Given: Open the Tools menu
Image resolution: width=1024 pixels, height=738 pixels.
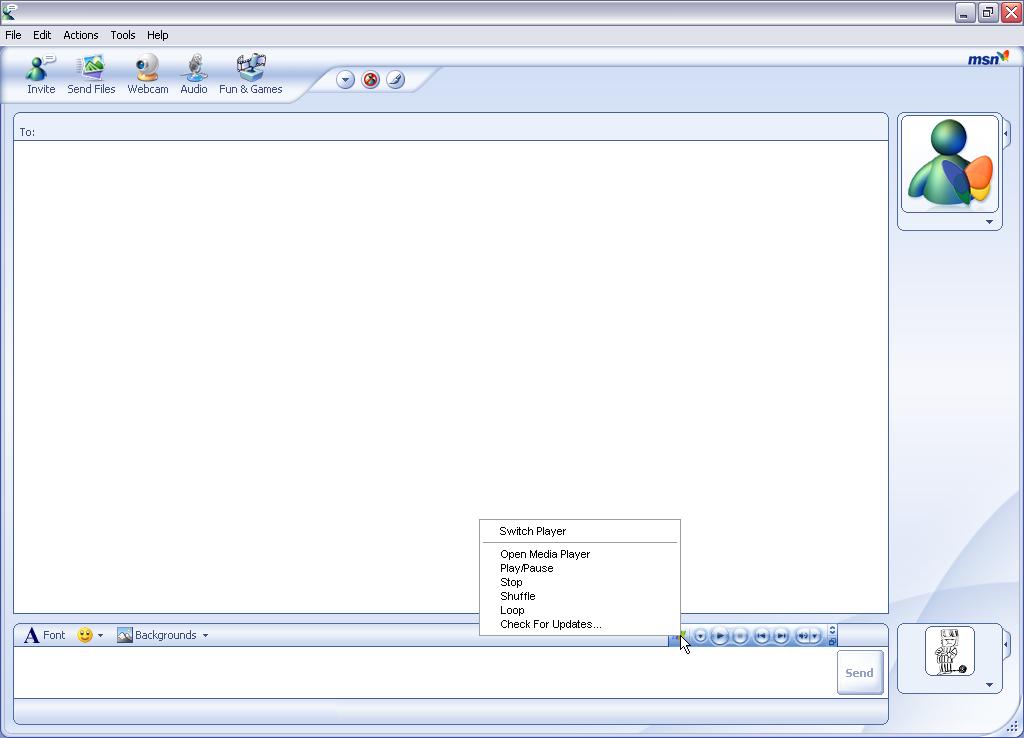Looking at the screenshot, I should tap(123, 35).
